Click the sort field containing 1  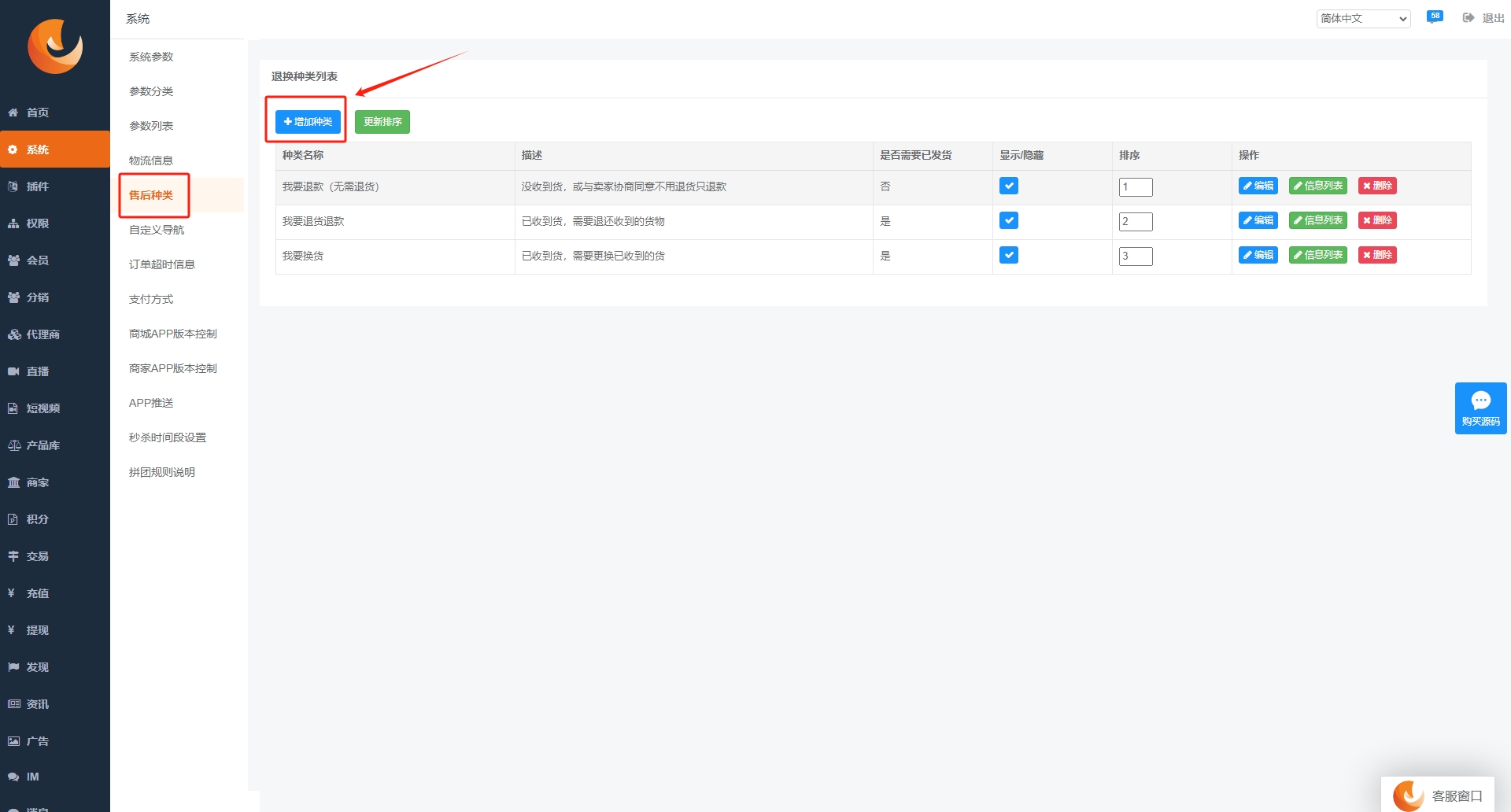[1136, 187]
